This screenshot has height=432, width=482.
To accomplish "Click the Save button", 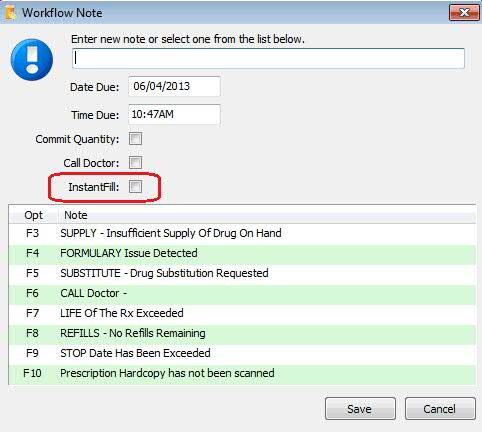I will click(x=360, y=409).
